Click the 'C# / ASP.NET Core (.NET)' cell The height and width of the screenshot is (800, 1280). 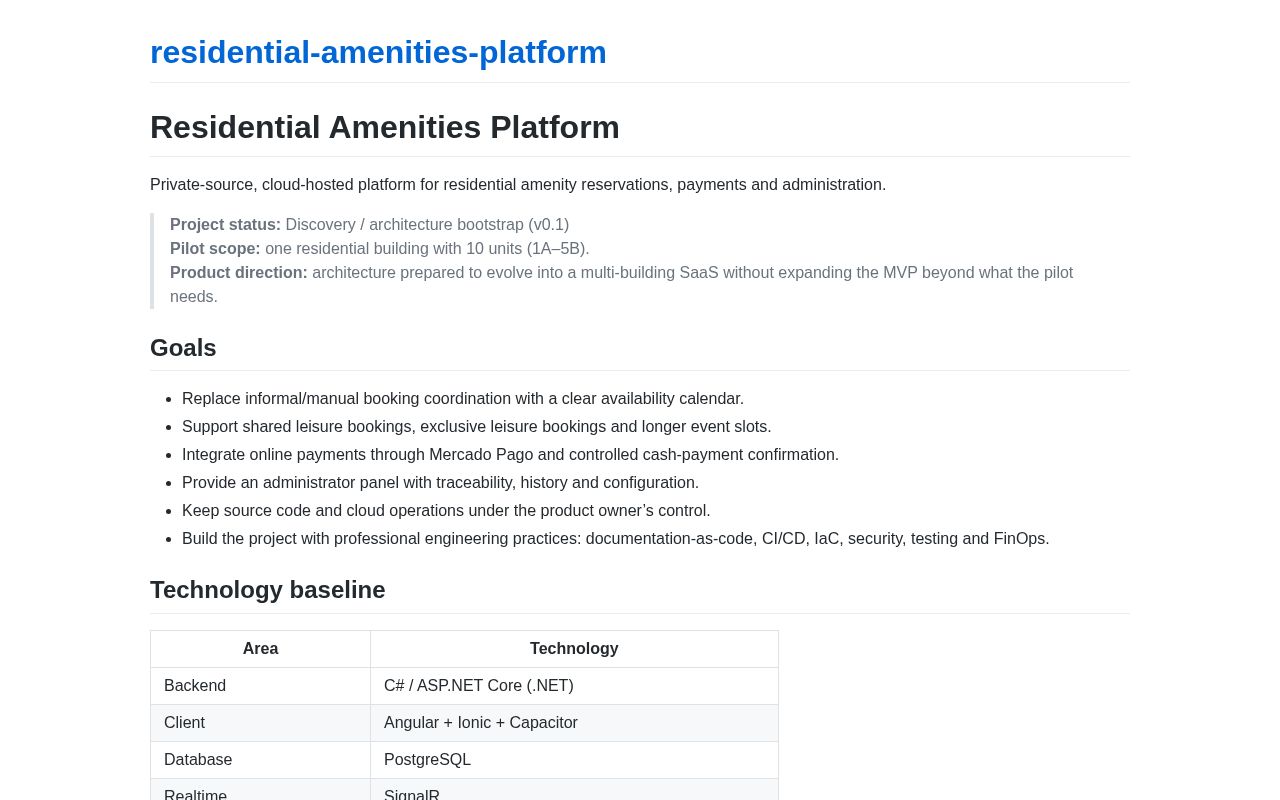(574, 686)
